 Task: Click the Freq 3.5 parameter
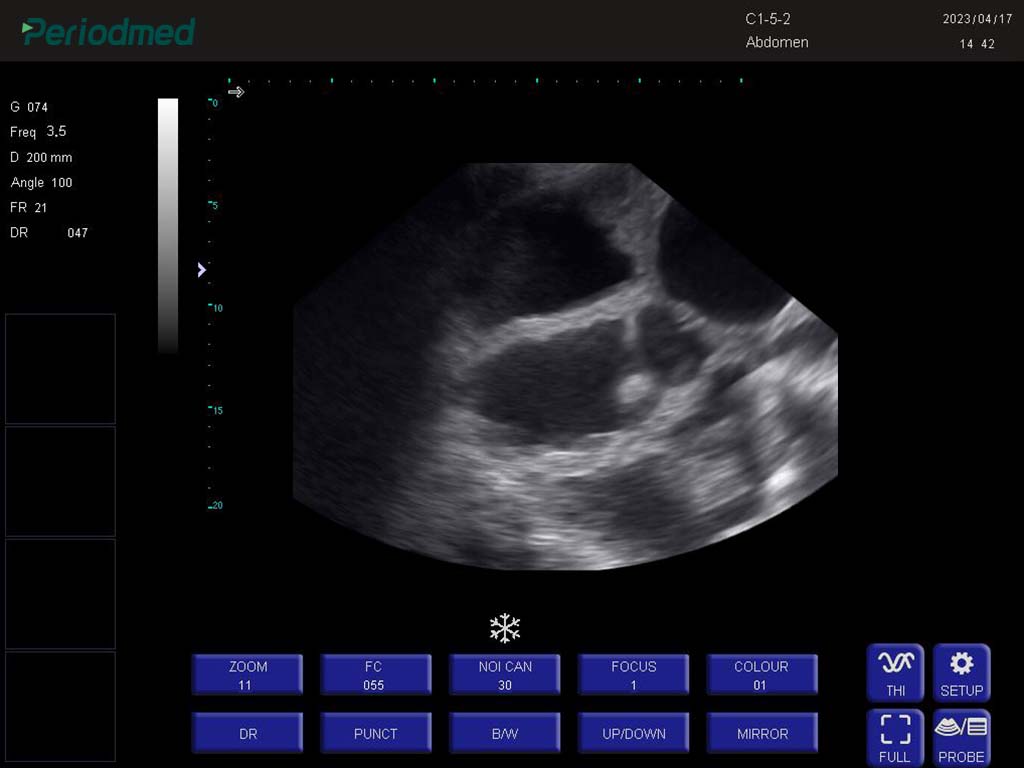click(38, 132)
